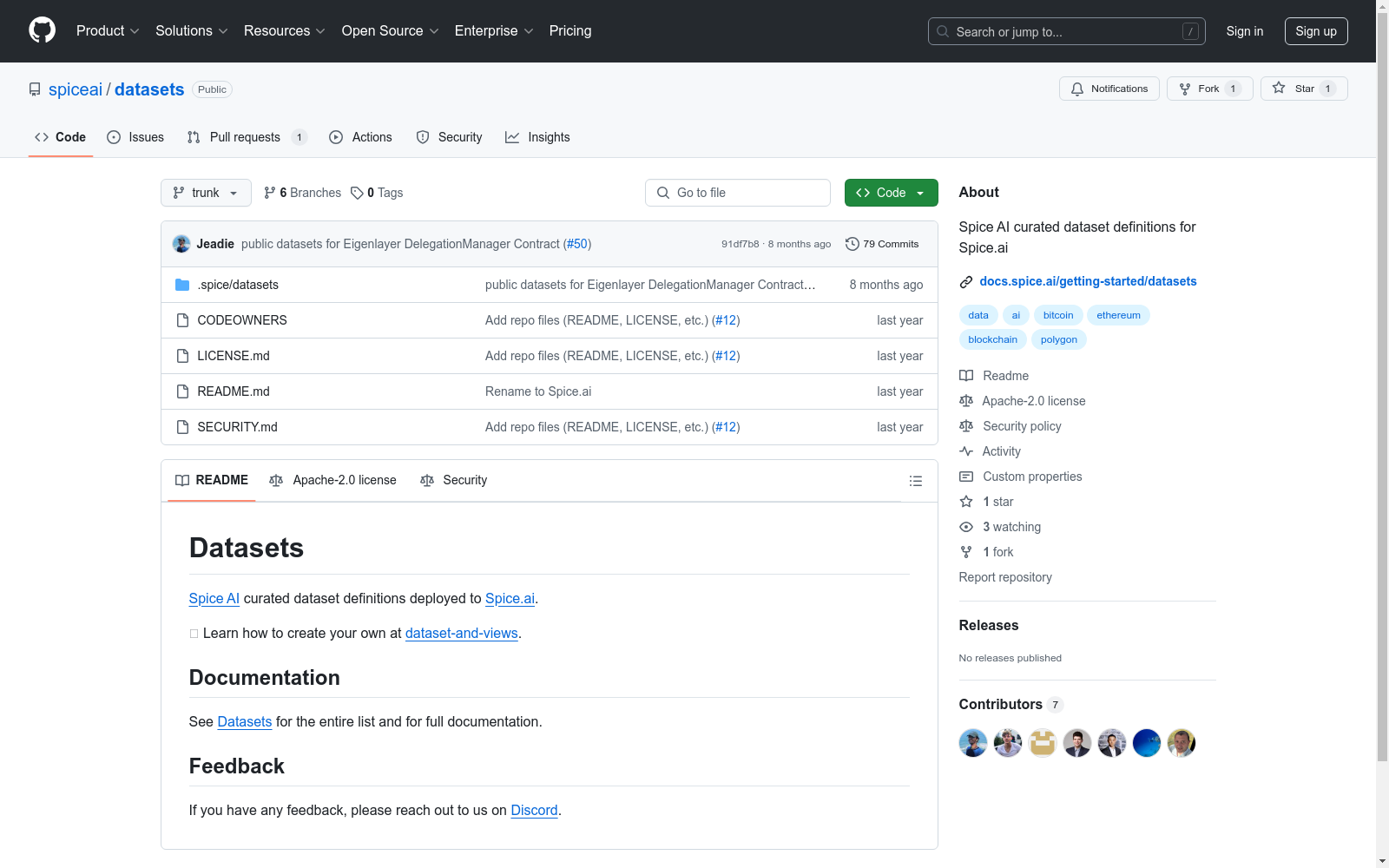Click Sign in
The image size is (1389, 868).
pyautogui.click(x=1245, y=31)
